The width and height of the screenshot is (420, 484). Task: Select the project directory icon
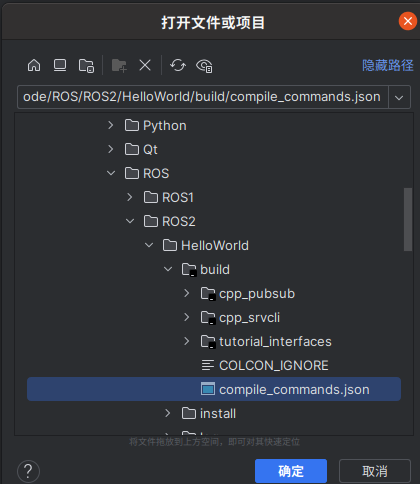click(x=86, y=65)
